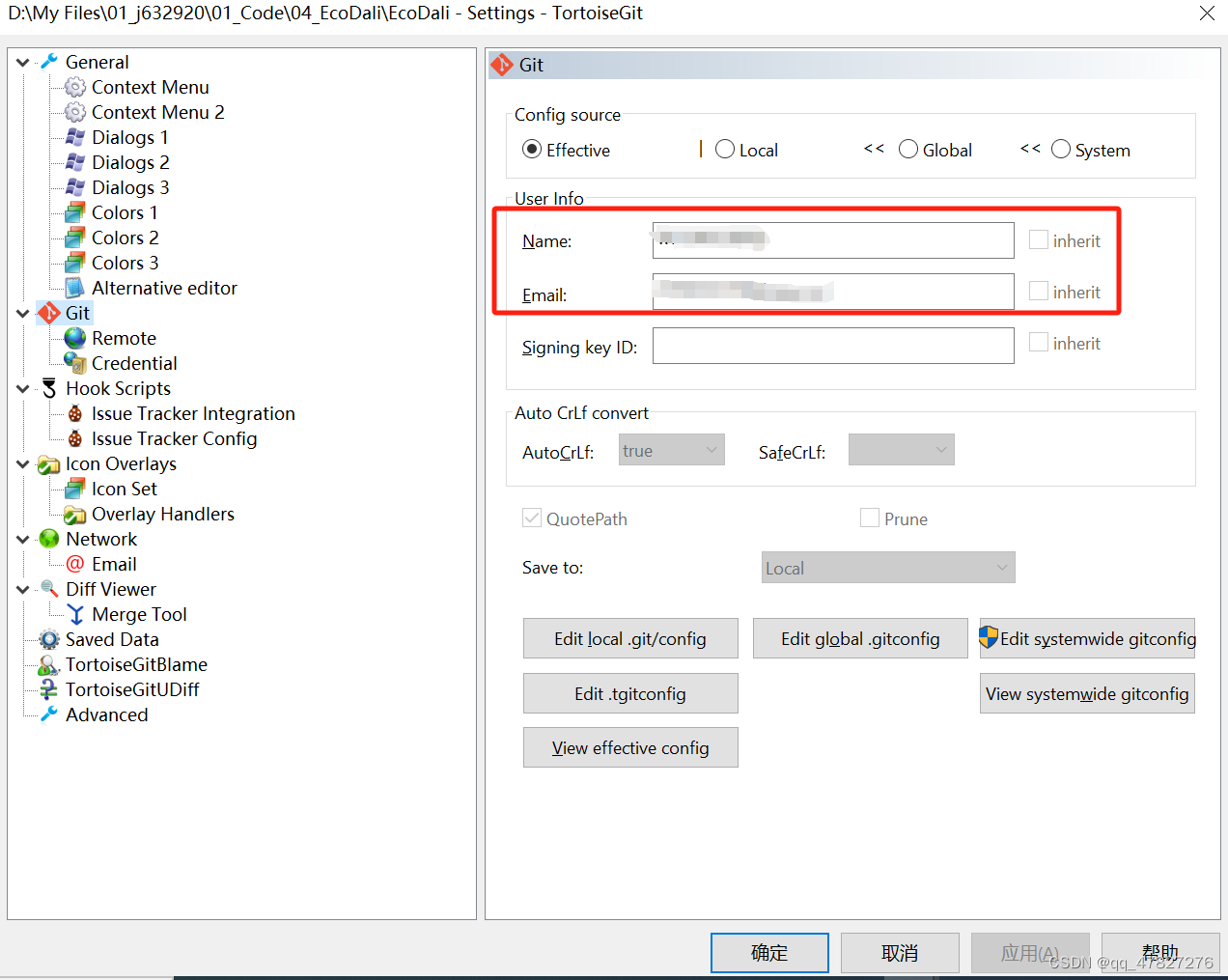Click the Dialogs 2 windows icon
Viewport: 1228px width, 980px height.
[75, 162]
